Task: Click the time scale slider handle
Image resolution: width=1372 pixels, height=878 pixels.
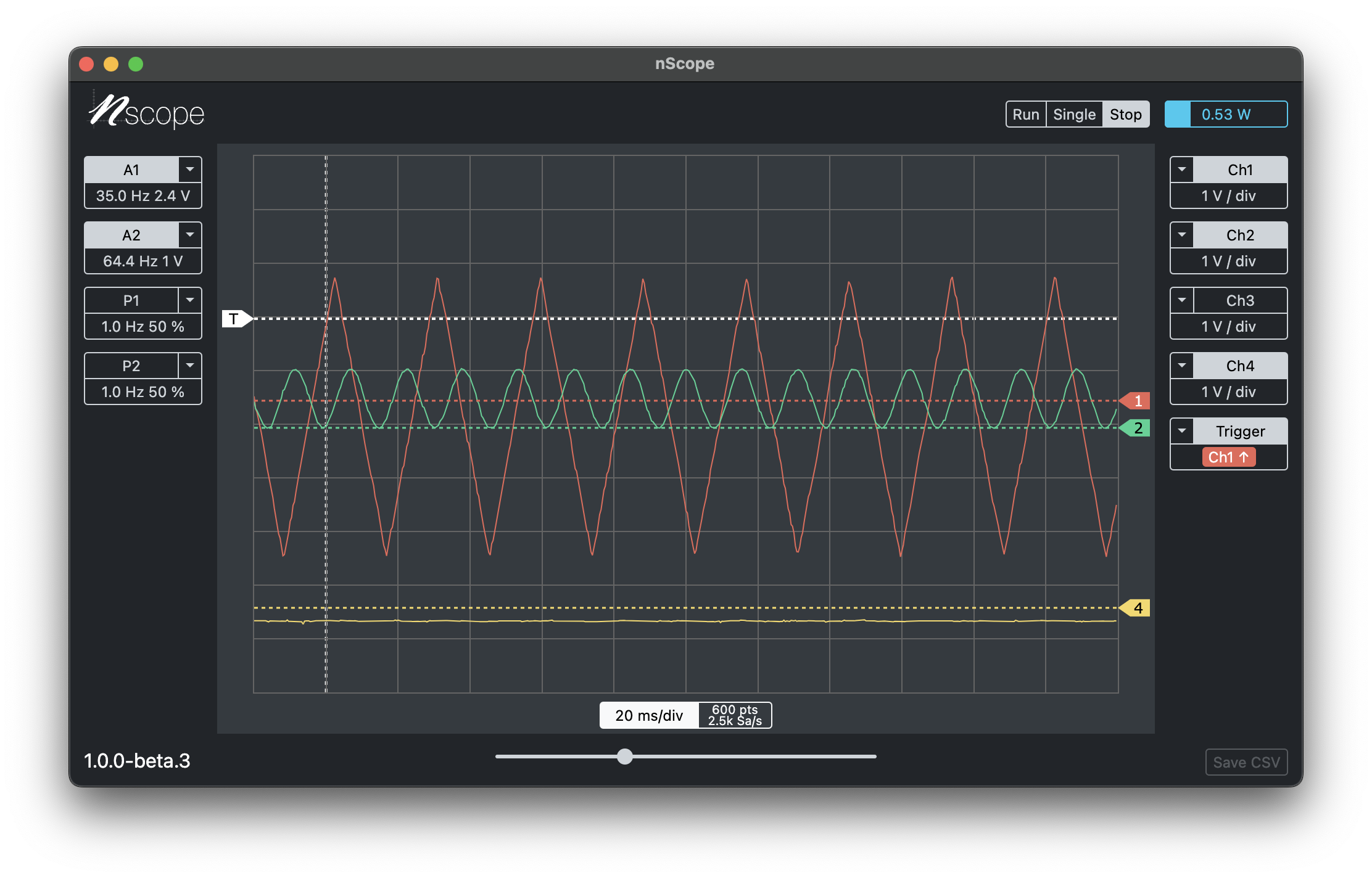Action: pyautogui.click(x=625, y=757)
